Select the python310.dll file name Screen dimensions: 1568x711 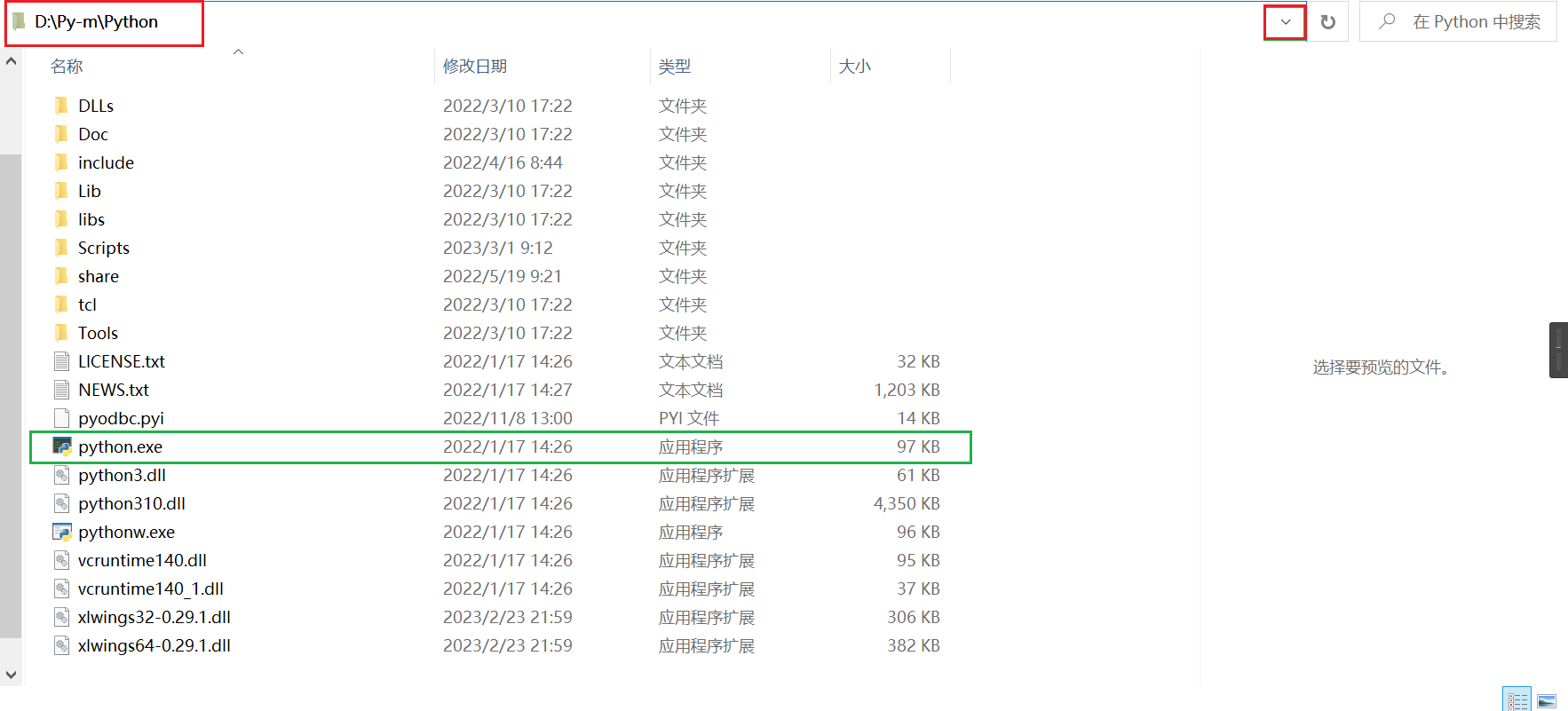(x=131, y=503)
